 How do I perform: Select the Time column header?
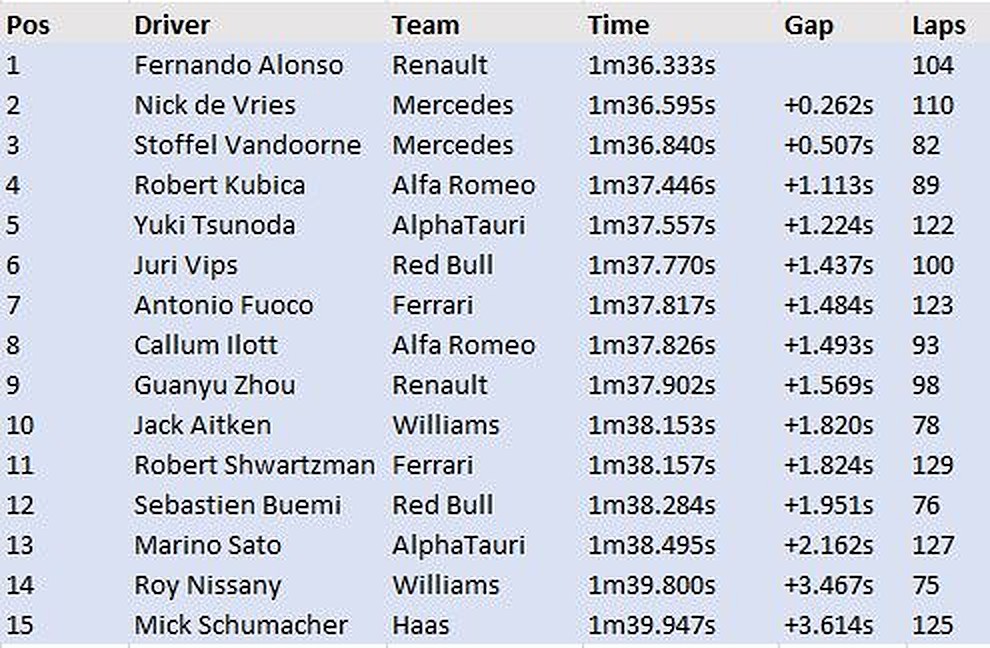[x=618, y=25]
